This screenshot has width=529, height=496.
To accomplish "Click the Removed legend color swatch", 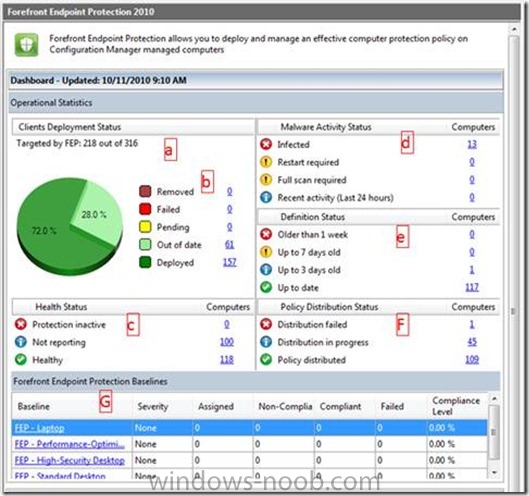I will (x=145, y=191).
